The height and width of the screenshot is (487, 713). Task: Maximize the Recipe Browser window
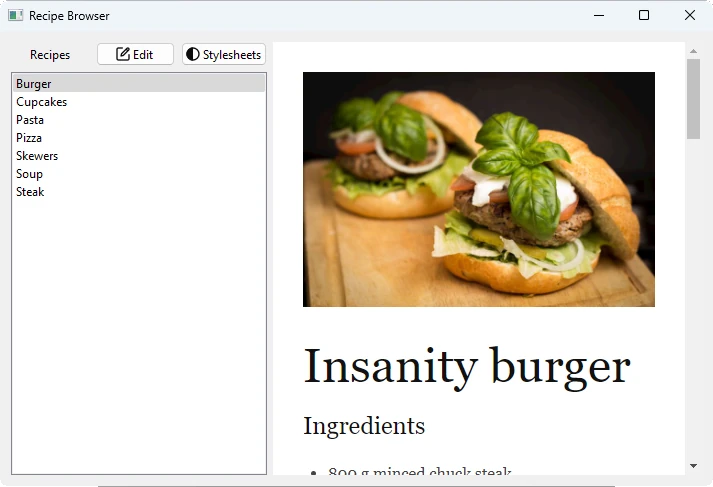644,15
